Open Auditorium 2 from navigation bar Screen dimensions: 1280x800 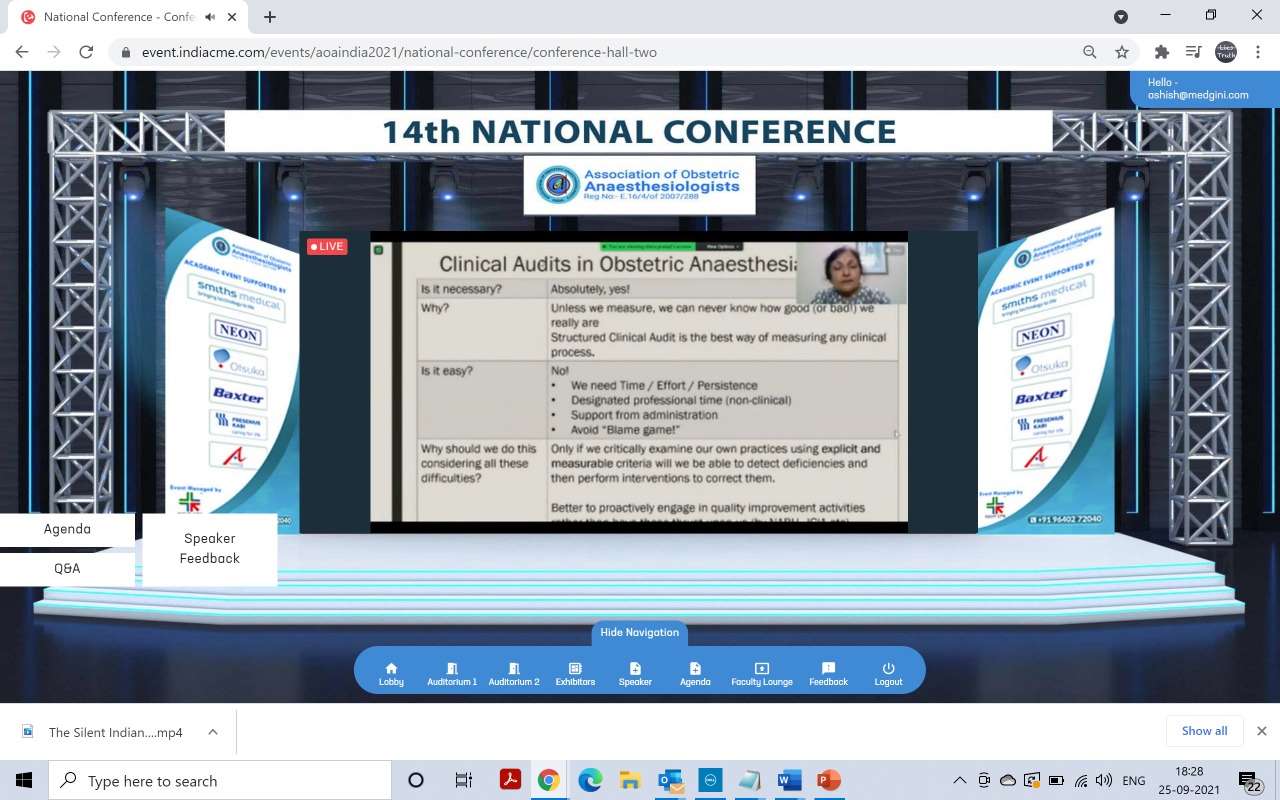[x=514, y=674]
